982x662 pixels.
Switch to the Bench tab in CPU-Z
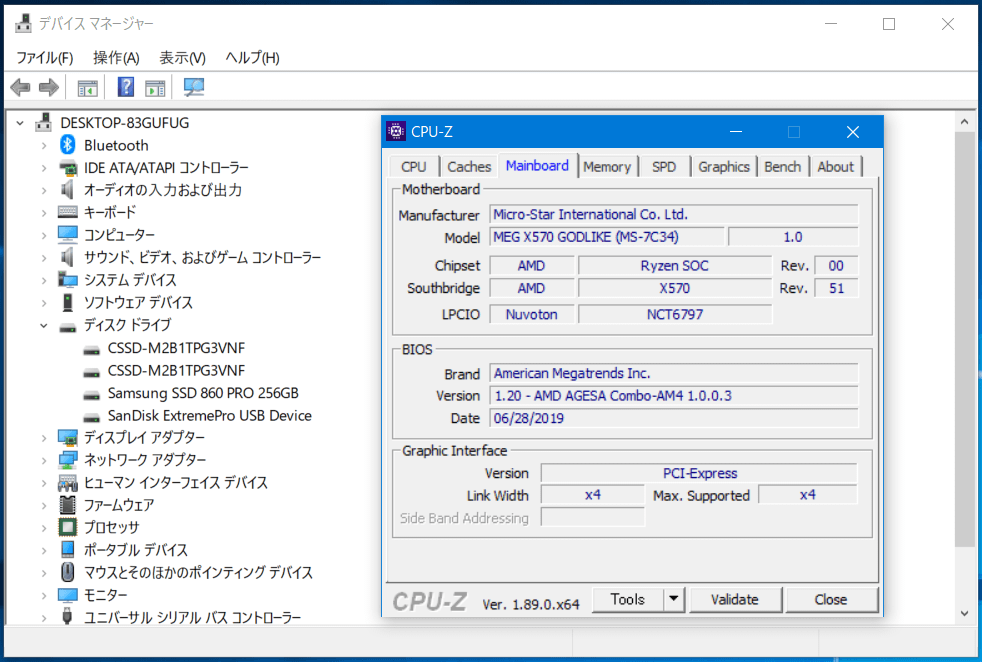tap(783, 167)
